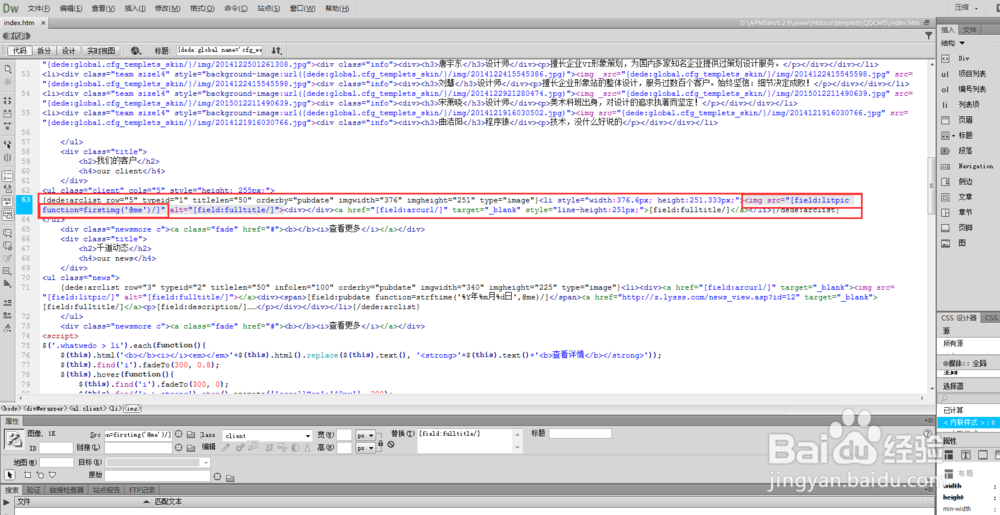Open the 文件(F) menu

pyautogui.click(x=39, y=8)
